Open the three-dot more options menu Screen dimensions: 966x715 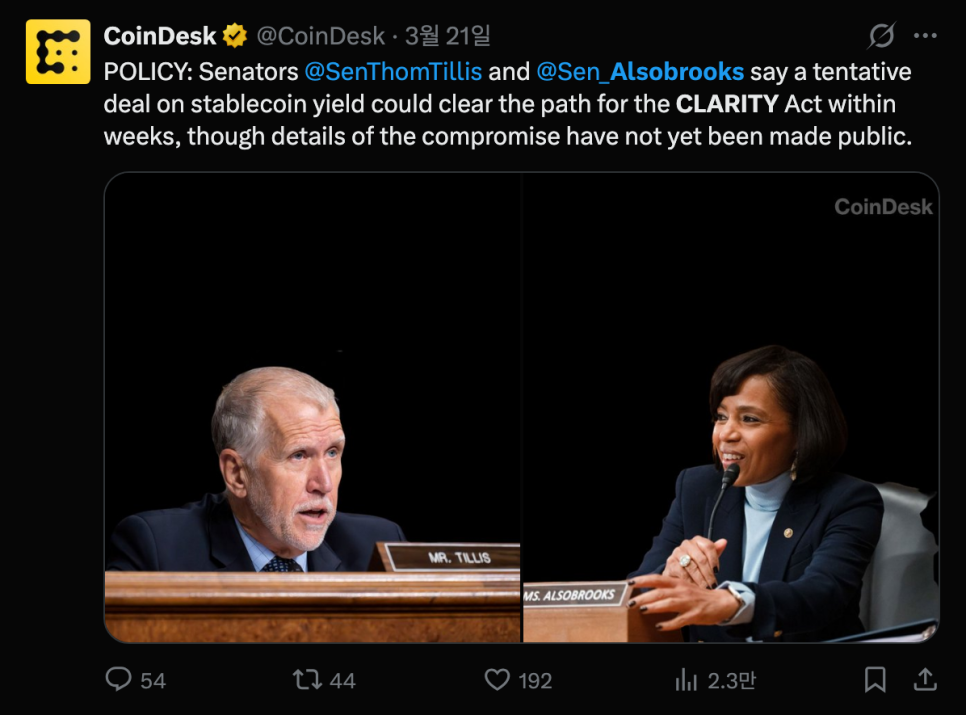point(925,37)
